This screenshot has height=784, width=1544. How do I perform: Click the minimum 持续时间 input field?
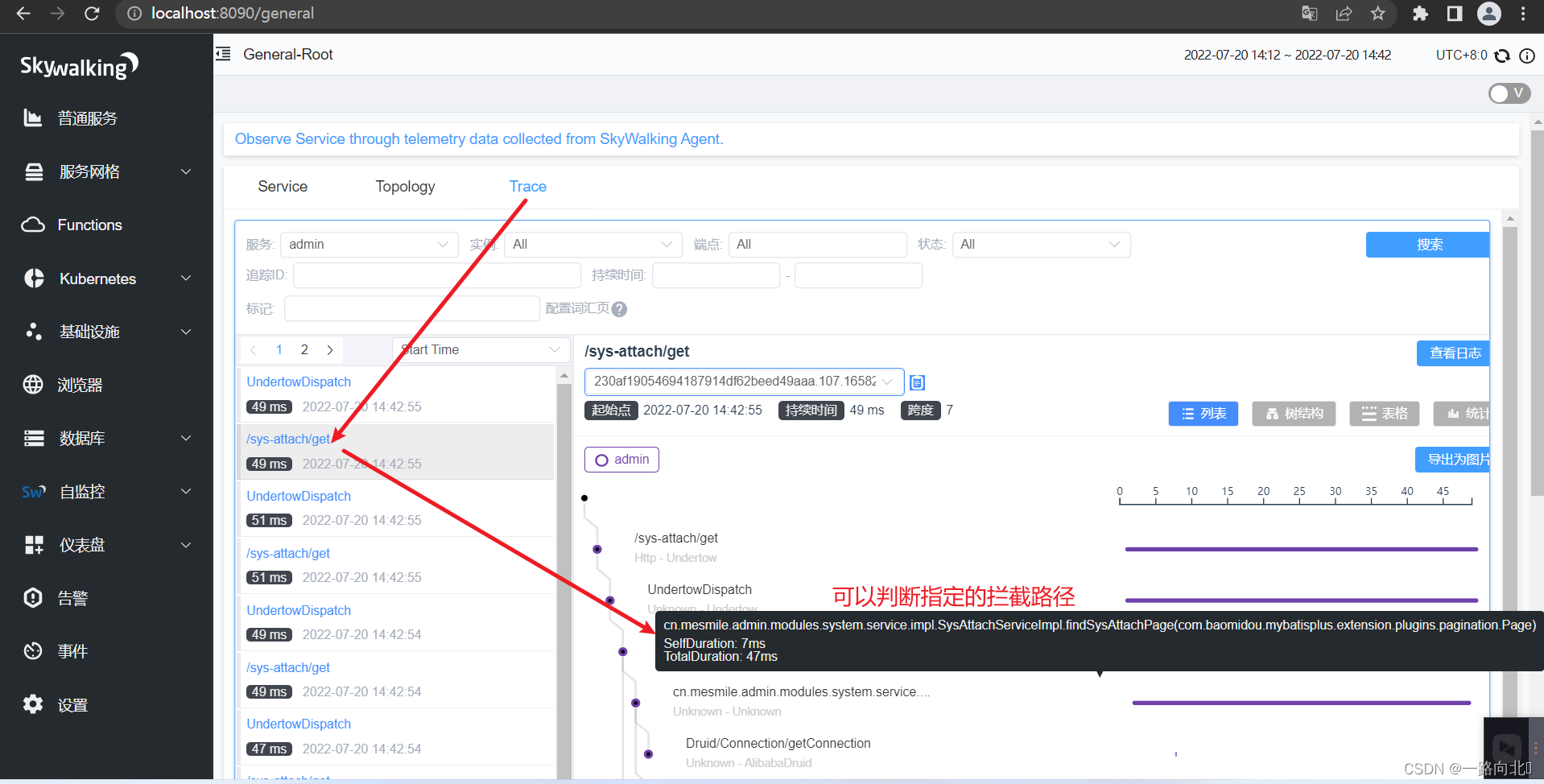click(x=716, y=275)
